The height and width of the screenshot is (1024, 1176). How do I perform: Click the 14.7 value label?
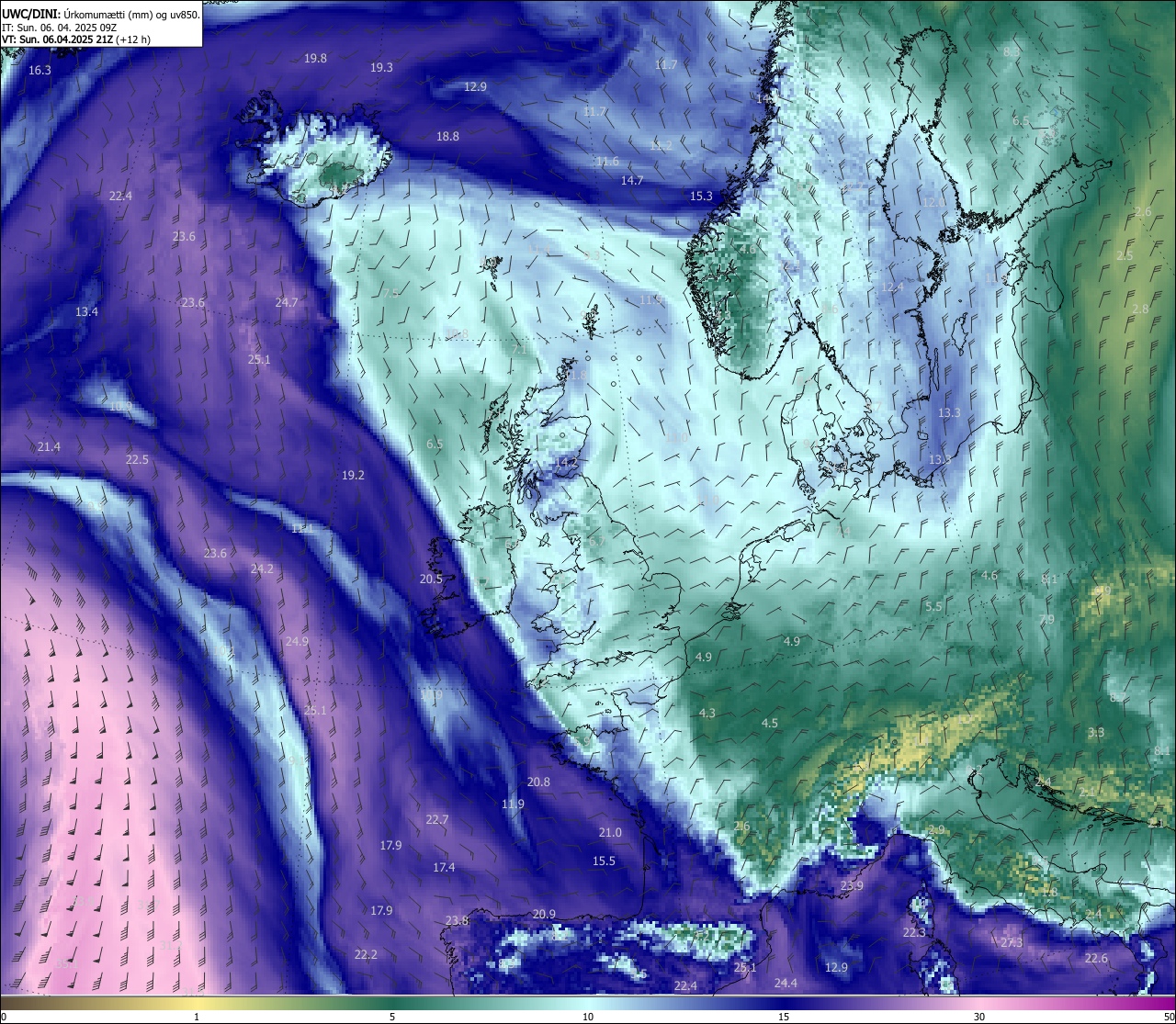(632, 181)
